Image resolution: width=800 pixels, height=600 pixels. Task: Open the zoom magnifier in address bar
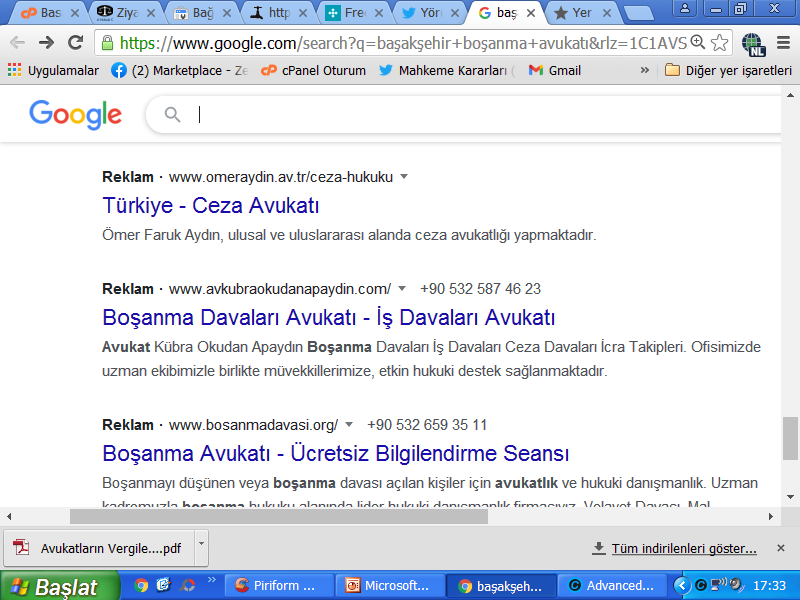click(x=697, y=42)
